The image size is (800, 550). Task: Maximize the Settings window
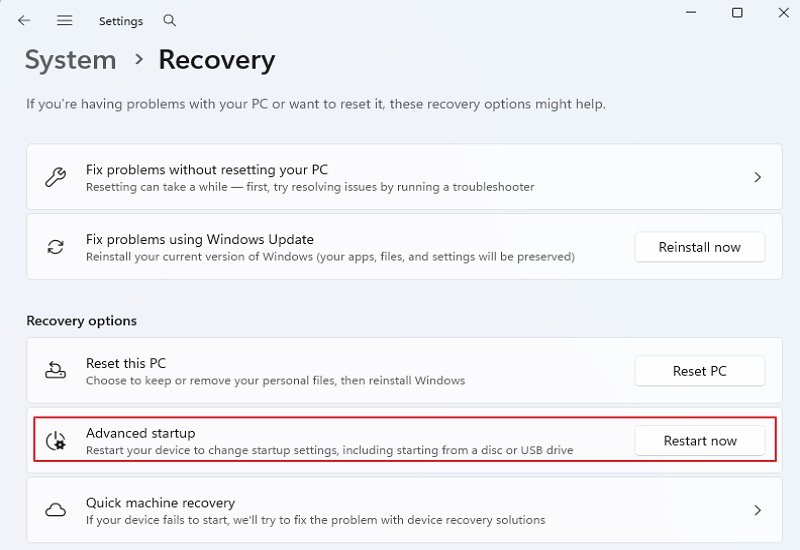click(x=737, y=13)
